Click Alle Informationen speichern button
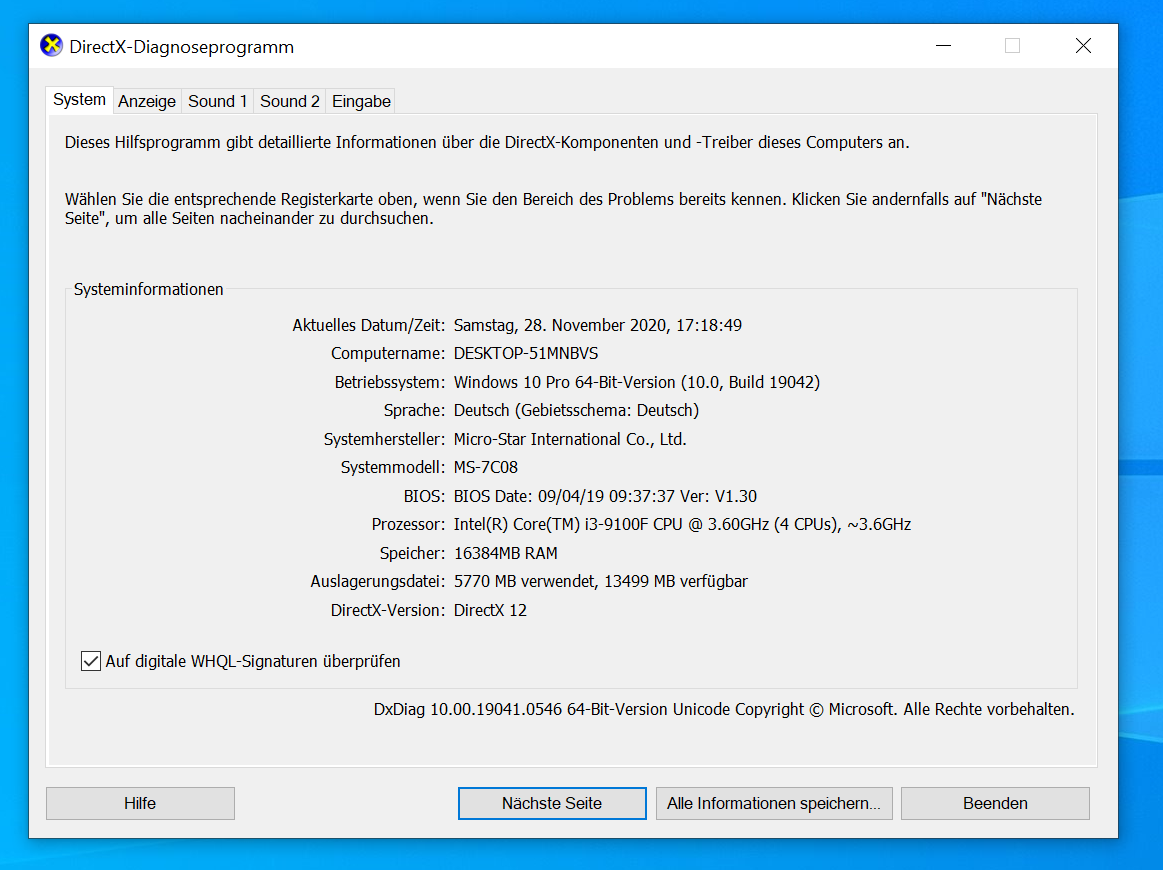Viewport: 1163px width, 870px height. coord(774,803)
